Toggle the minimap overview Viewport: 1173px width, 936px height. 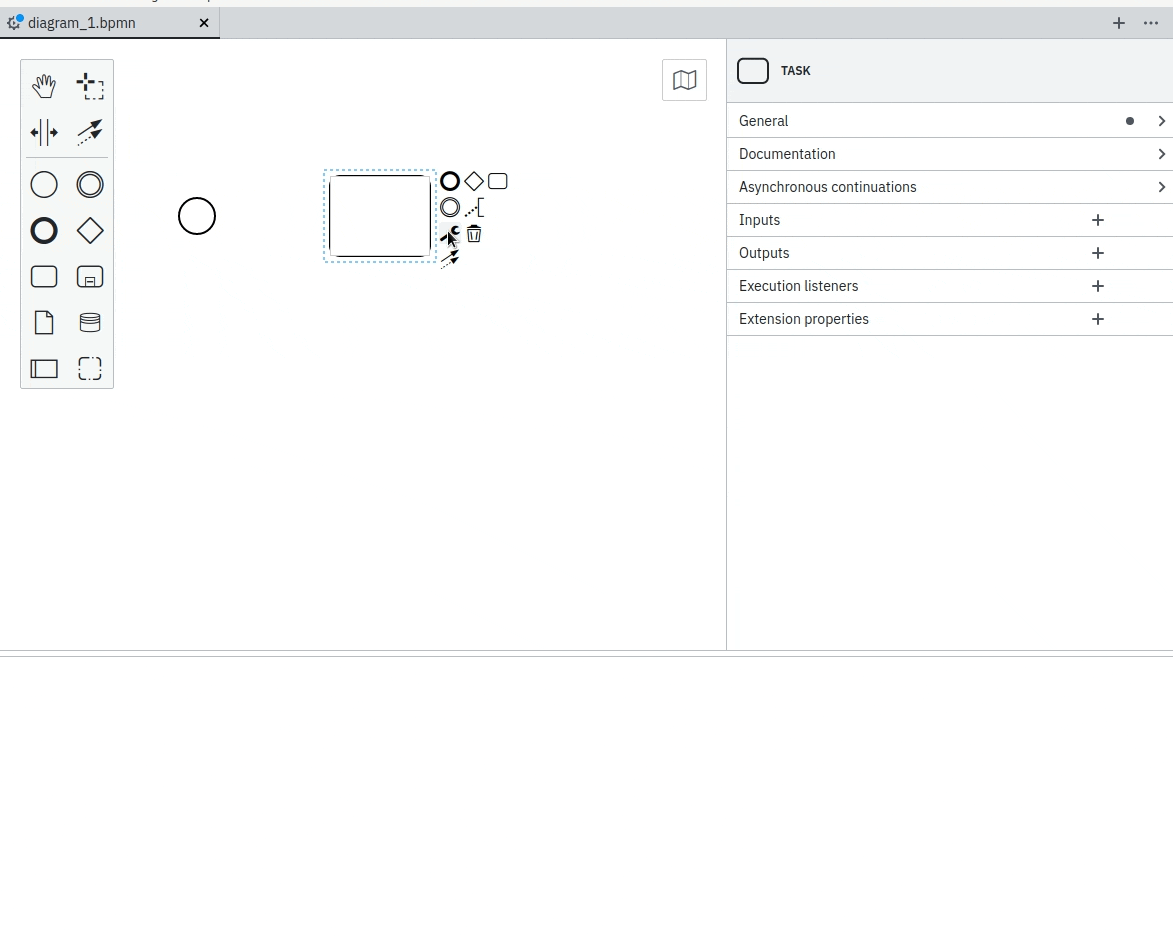[684, 80]
